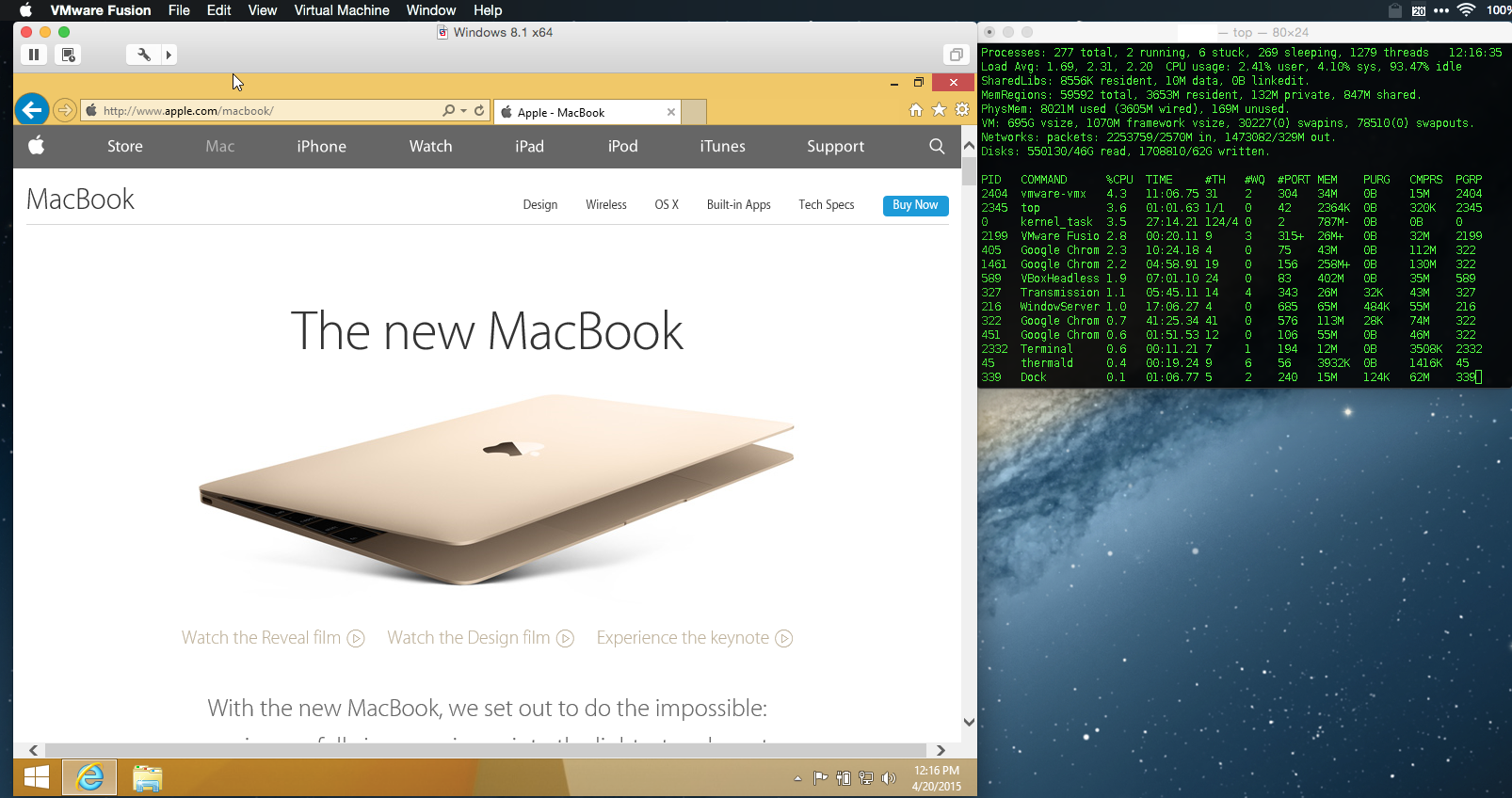Open Store in Apple navigation
The image size is (1512, 798).
pos(125,146)
